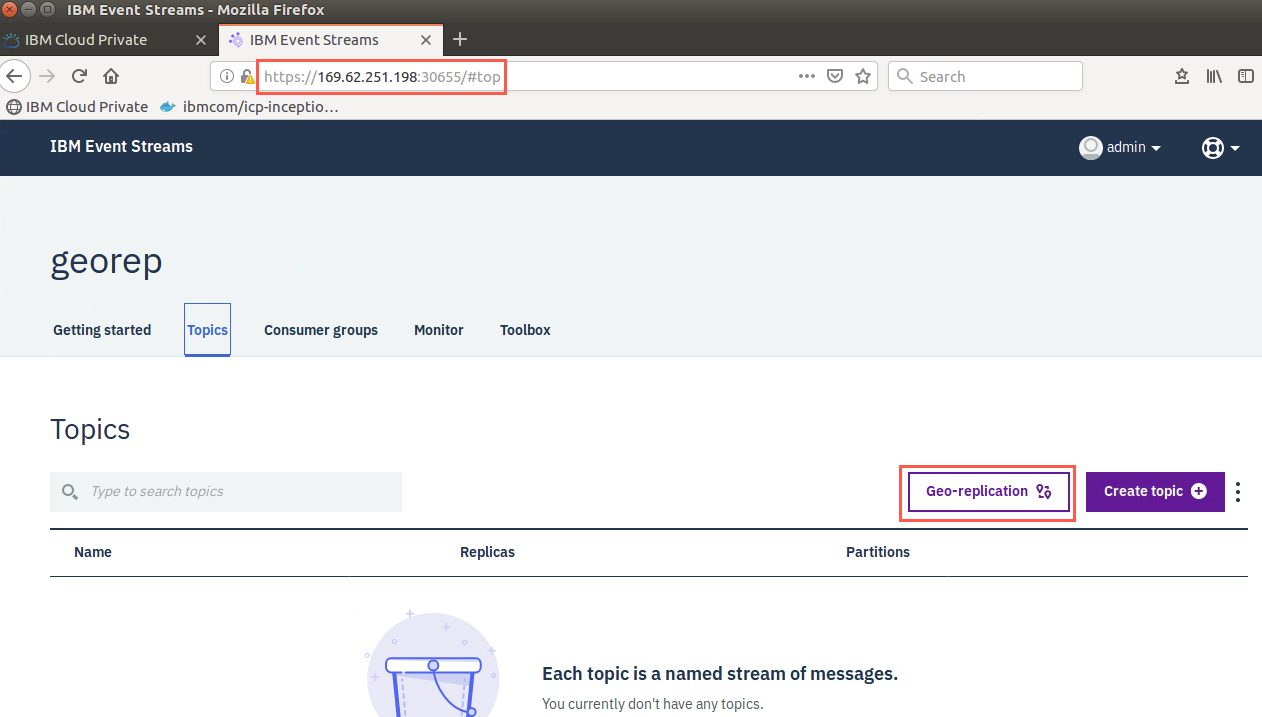
Task: Click the Create topic button
Action: click(x=1155, y=492)
